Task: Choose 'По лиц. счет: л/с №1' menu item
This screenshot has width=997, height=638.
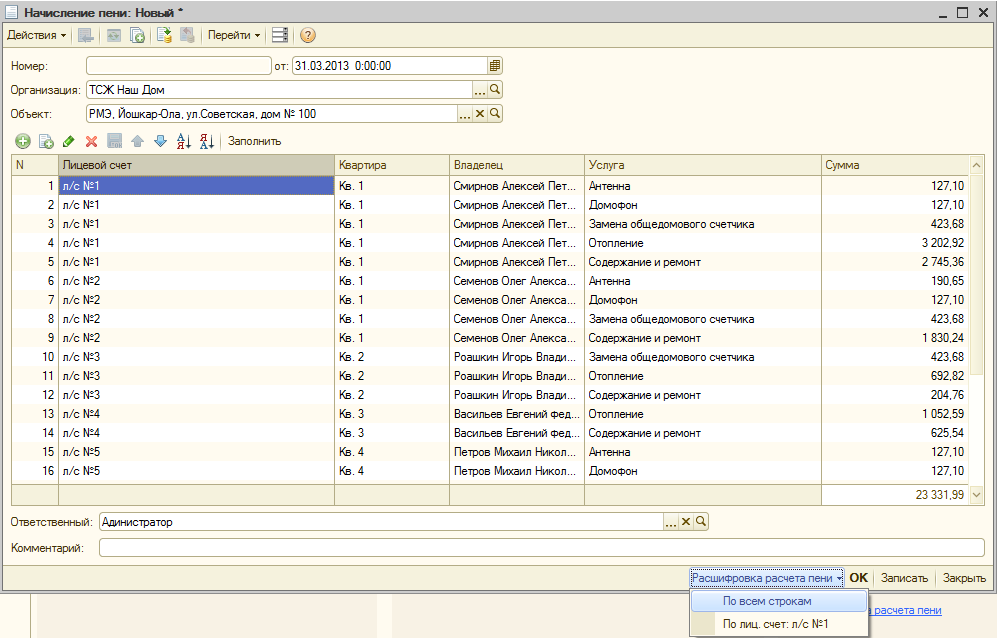Action: pyautogui.click(x=775, y=624)
